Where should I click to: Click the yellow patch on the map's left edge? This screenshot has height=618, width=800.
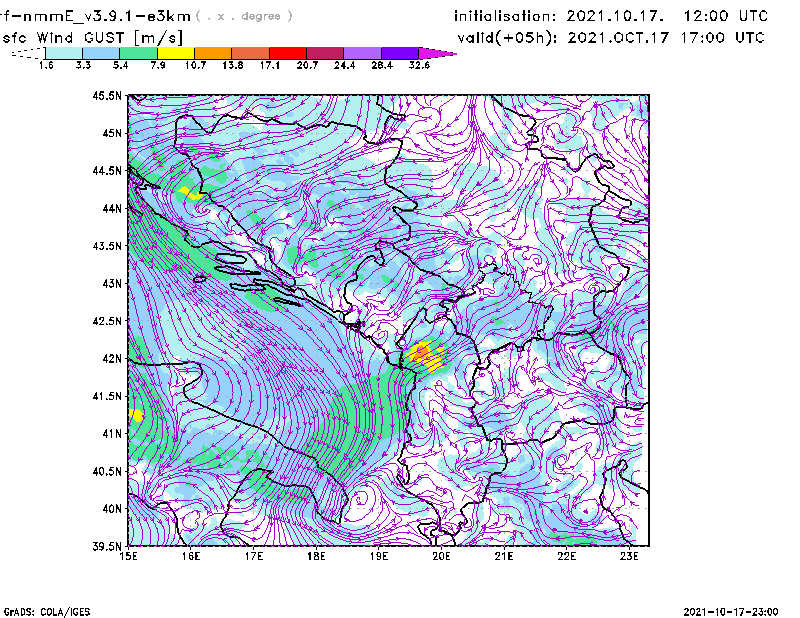click(136, 415)
